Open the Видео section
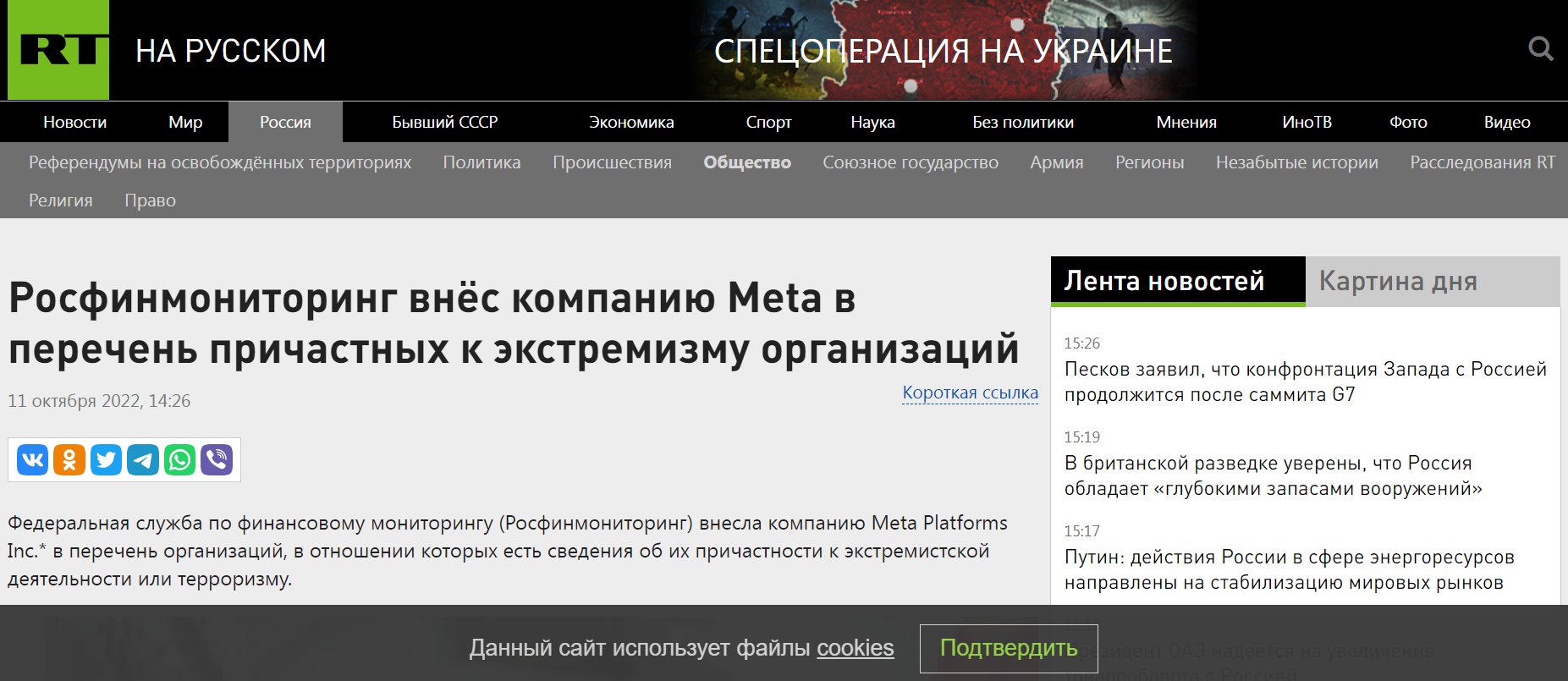 click(1507, 122)
